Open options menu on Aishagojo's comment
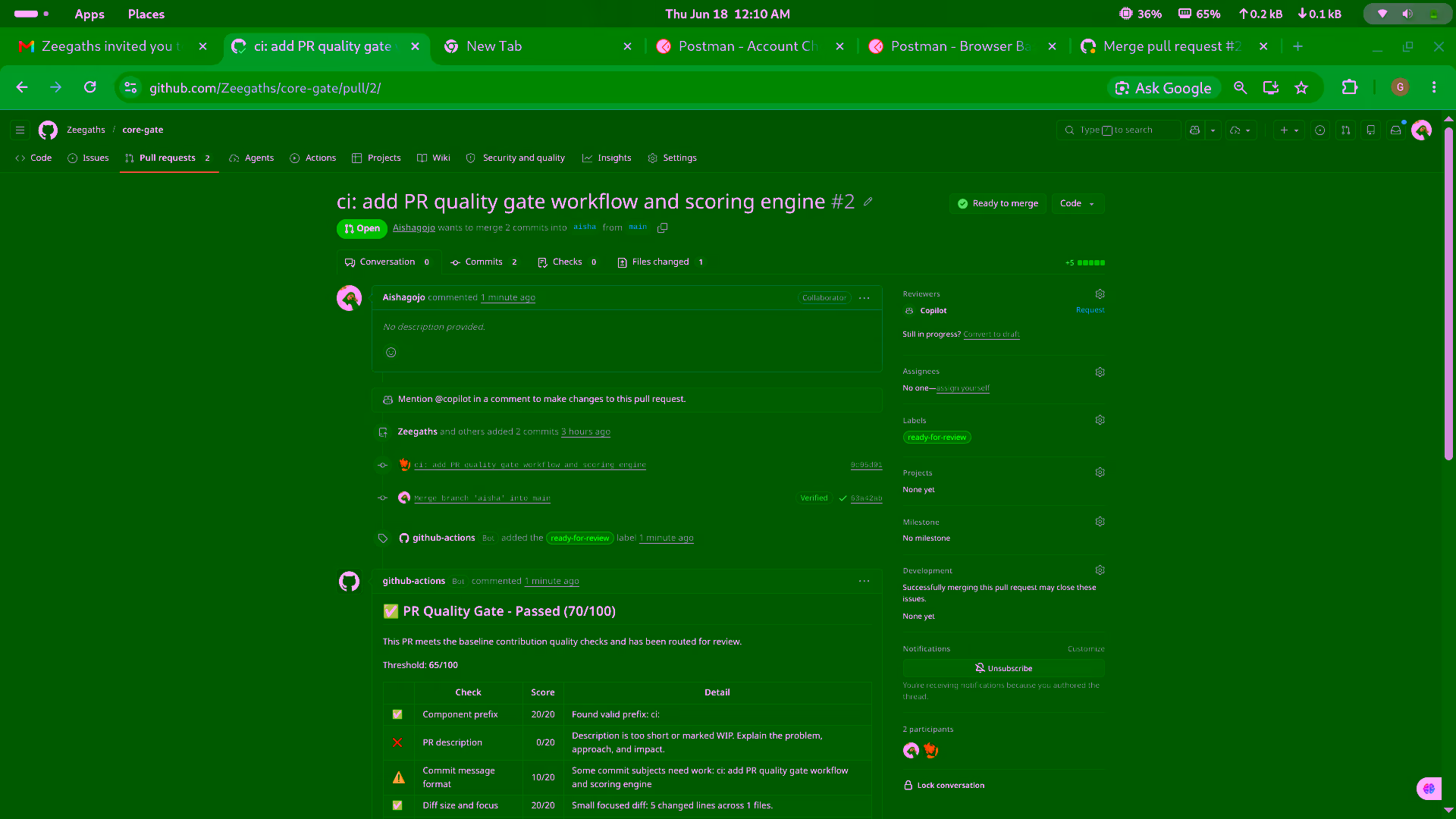This screenshot has width=1456, height=819. point(864,298)
